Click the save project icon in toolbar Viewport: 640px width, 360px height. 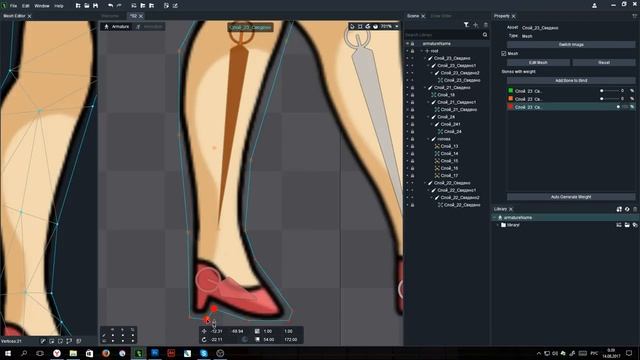[x=96, y=6]
